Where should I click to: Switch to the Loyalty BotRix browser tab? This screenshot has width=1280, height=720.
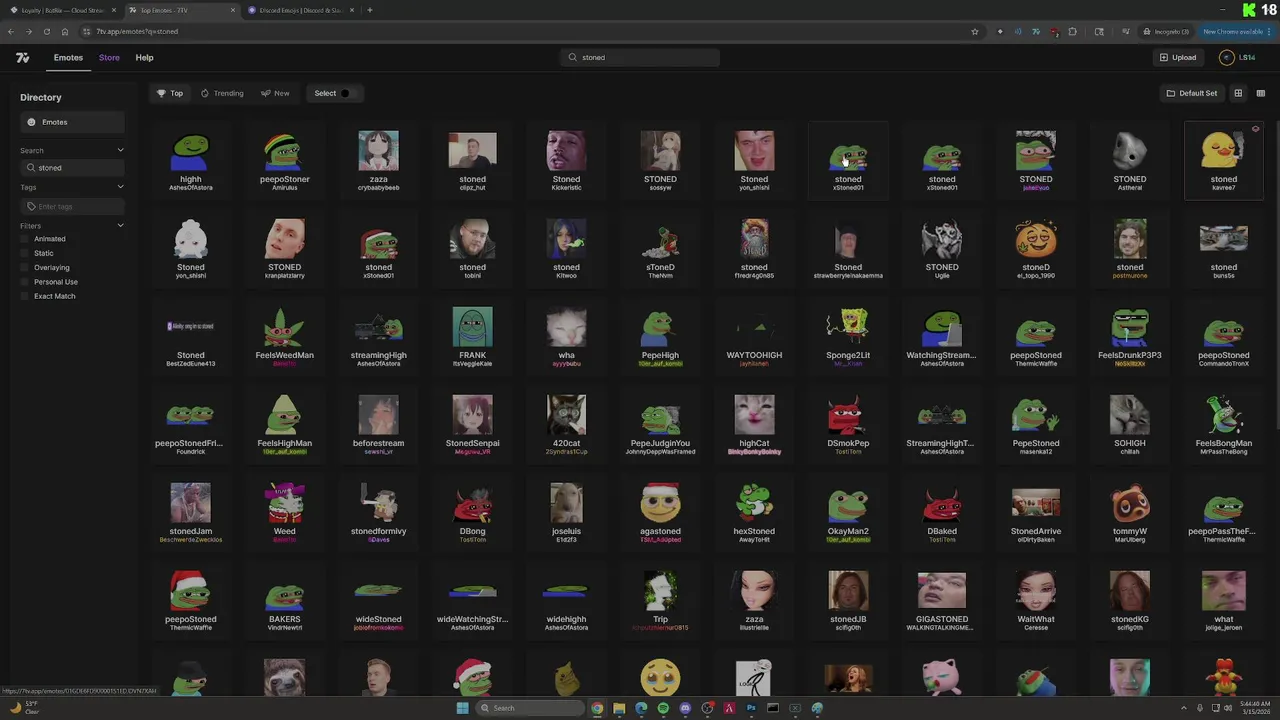(62, 10)
